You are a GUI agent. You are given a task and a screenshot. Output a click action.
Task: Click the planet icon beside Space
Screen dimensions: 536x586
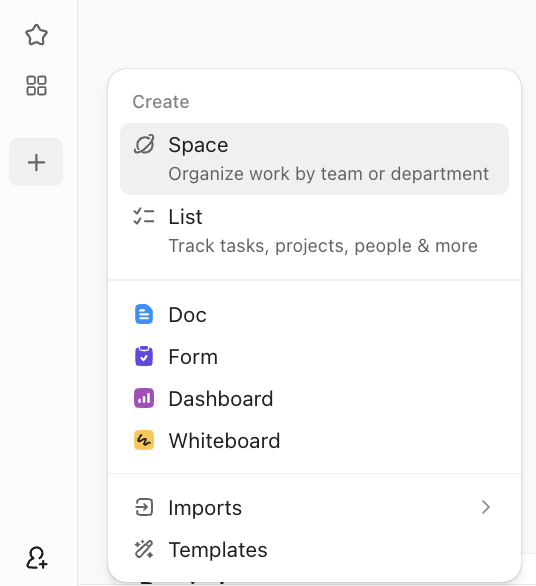click(144, 145)
